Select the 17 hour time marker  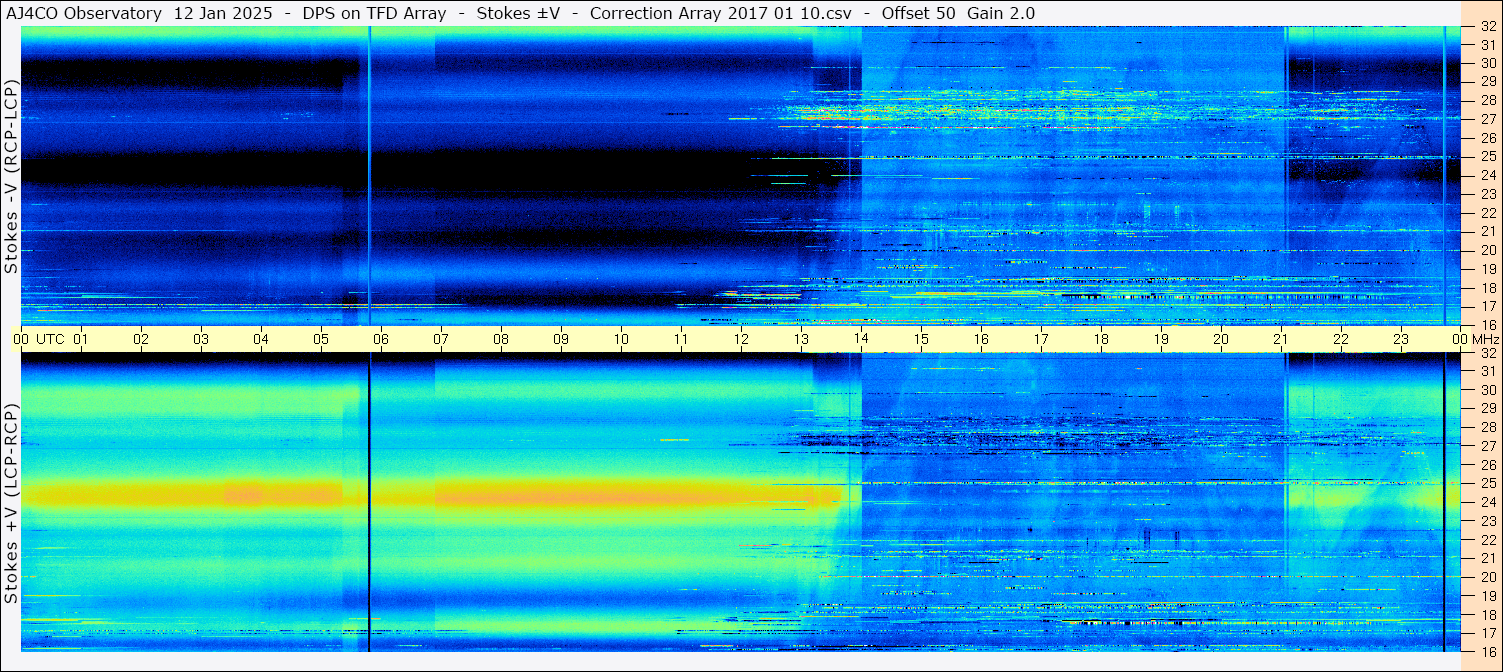pos(1041,339)
